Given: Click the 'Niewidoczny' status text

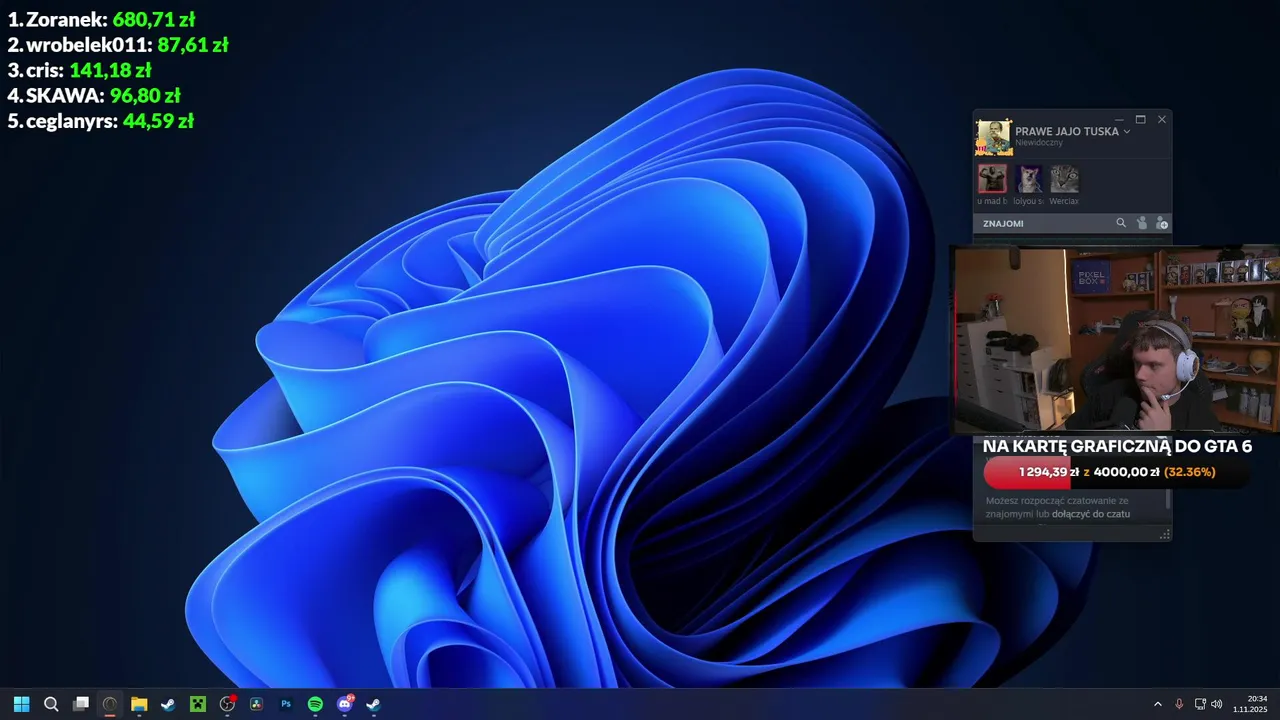Looking at the screenshot, I should click(x=1039, y=143).
